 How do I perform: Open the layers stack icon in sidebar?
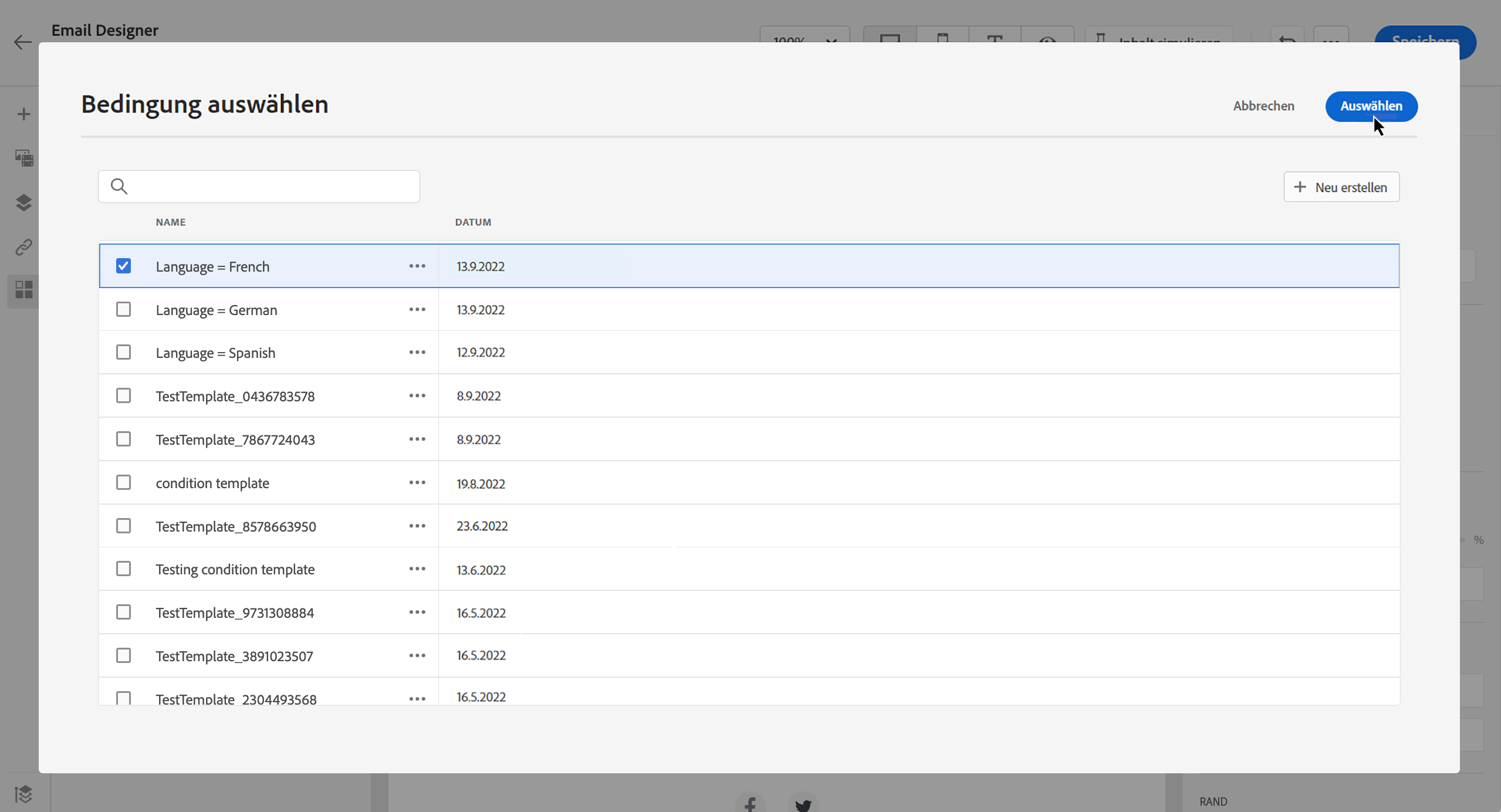pyautogui.click(x=23, y=202)
